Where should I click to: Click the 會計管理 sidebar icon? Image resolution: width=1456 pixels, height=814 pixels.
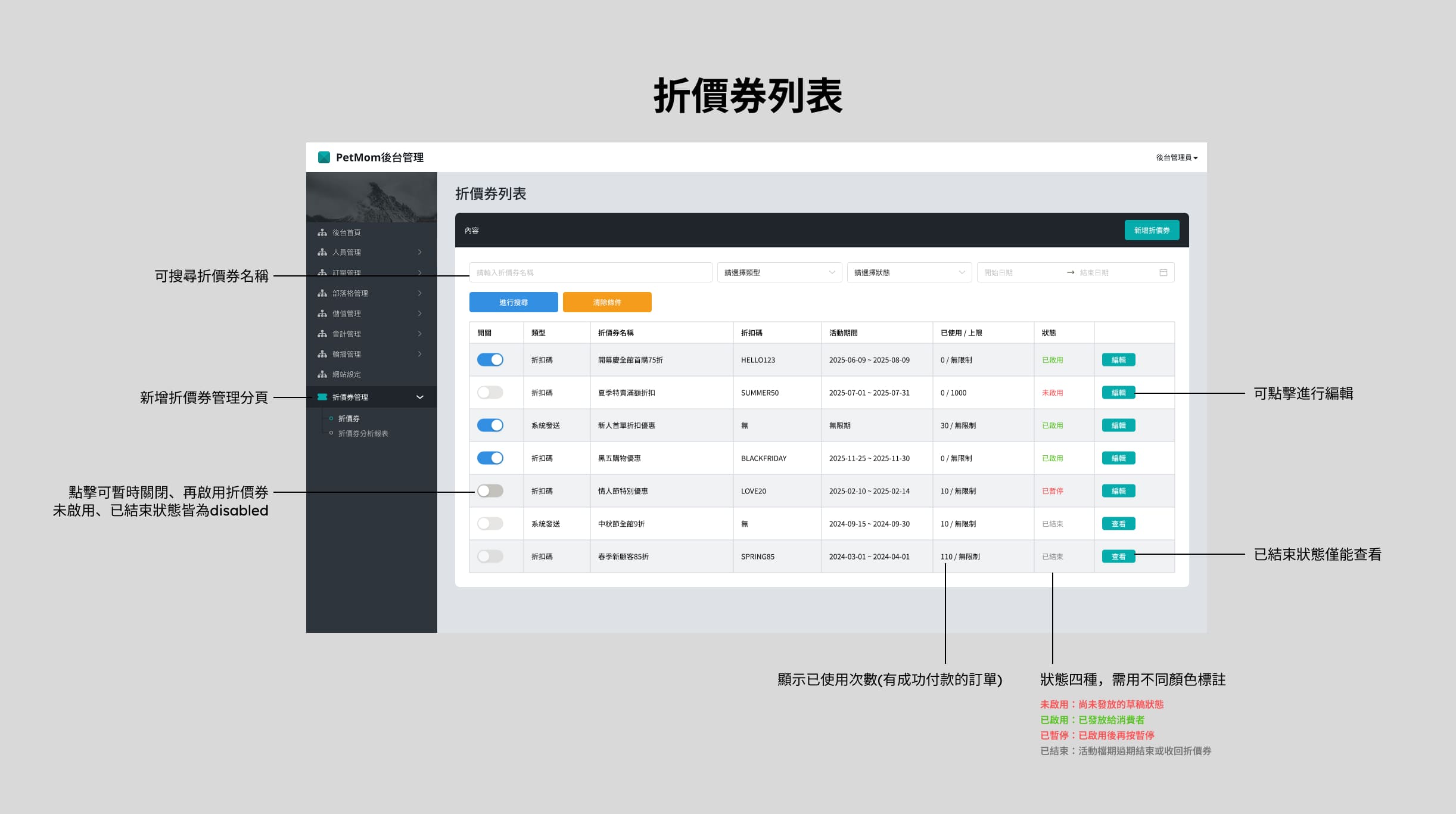pos(322,334)
